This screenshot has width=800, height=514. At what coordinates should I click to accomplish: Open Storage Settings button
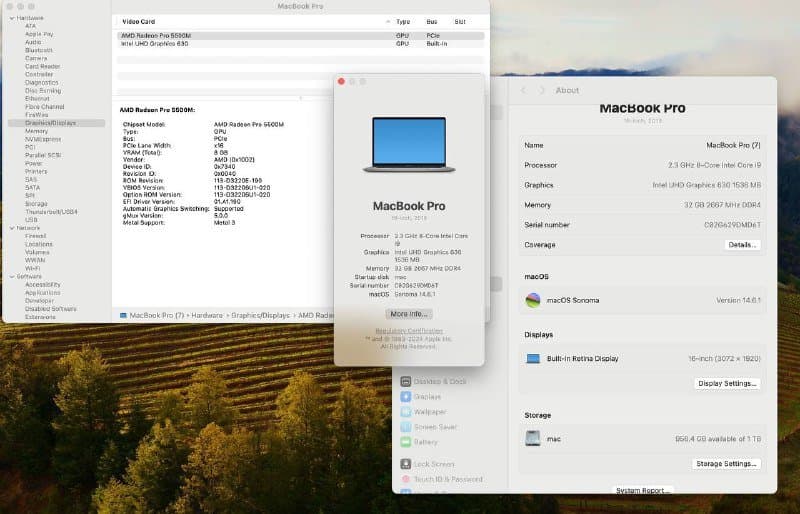point(726,464)
